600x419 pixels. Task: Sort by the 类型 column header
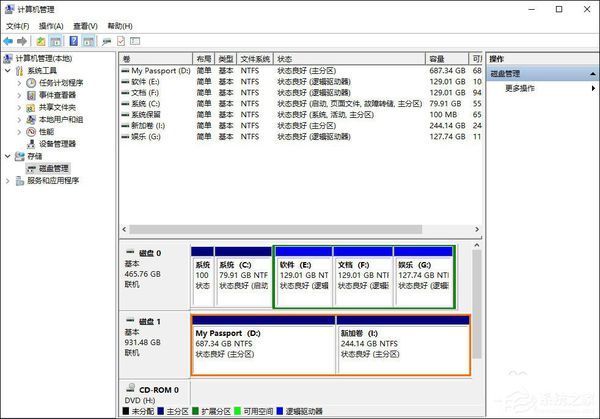pos(226,59)
